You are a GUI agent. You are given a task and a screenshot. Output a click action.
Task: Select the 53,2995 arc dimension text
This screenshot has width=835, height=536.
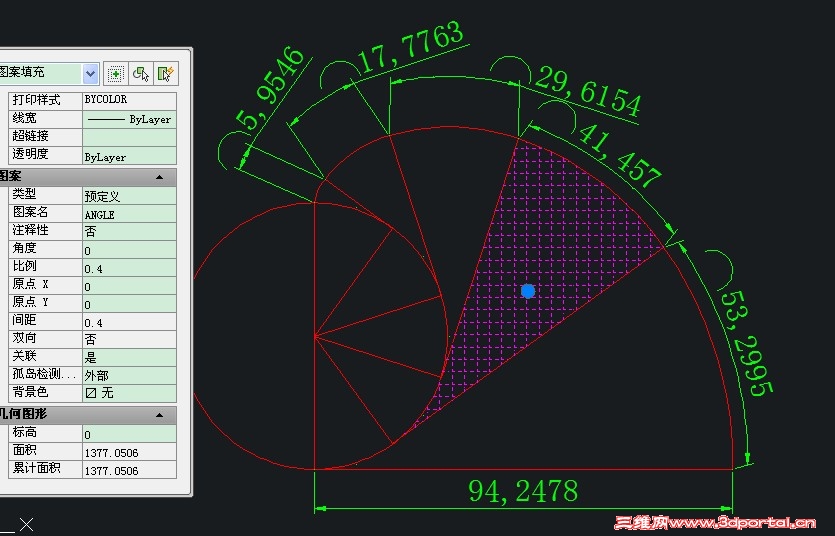point(746,344)
